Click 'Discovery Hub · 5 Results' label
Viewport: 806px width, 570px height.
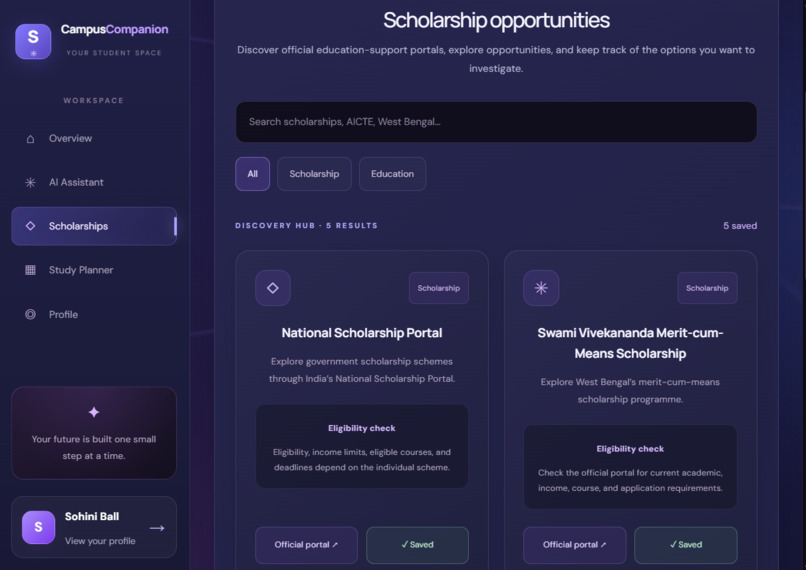point(306,226)
